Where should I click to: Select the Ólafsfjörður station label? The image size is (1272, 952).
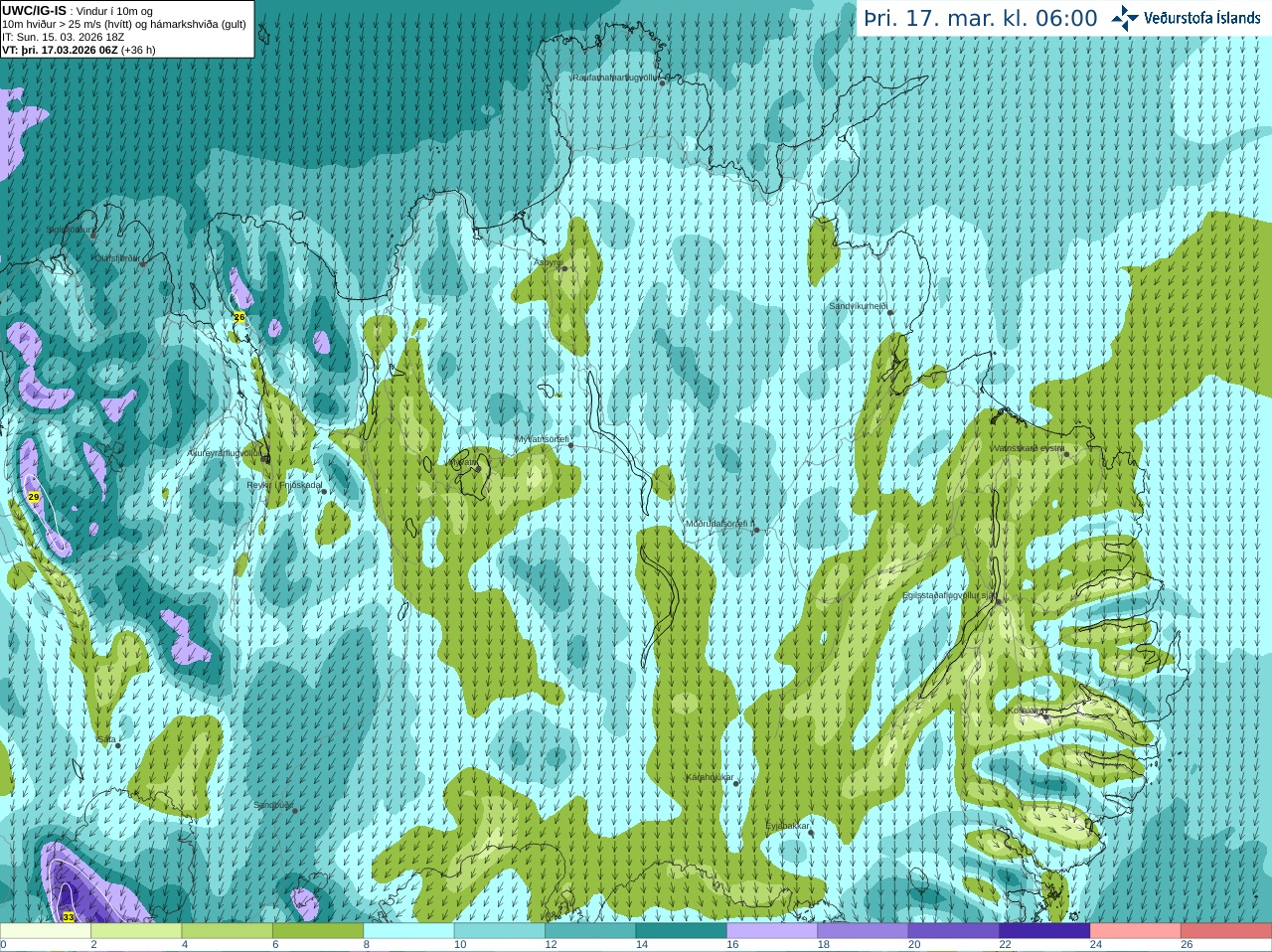pos(117,258)
